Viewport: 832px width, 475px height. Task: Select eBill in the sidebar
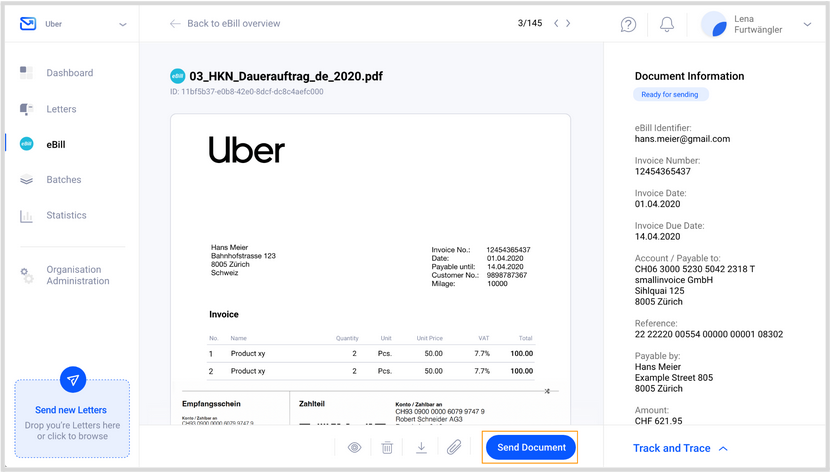[56, 145]
